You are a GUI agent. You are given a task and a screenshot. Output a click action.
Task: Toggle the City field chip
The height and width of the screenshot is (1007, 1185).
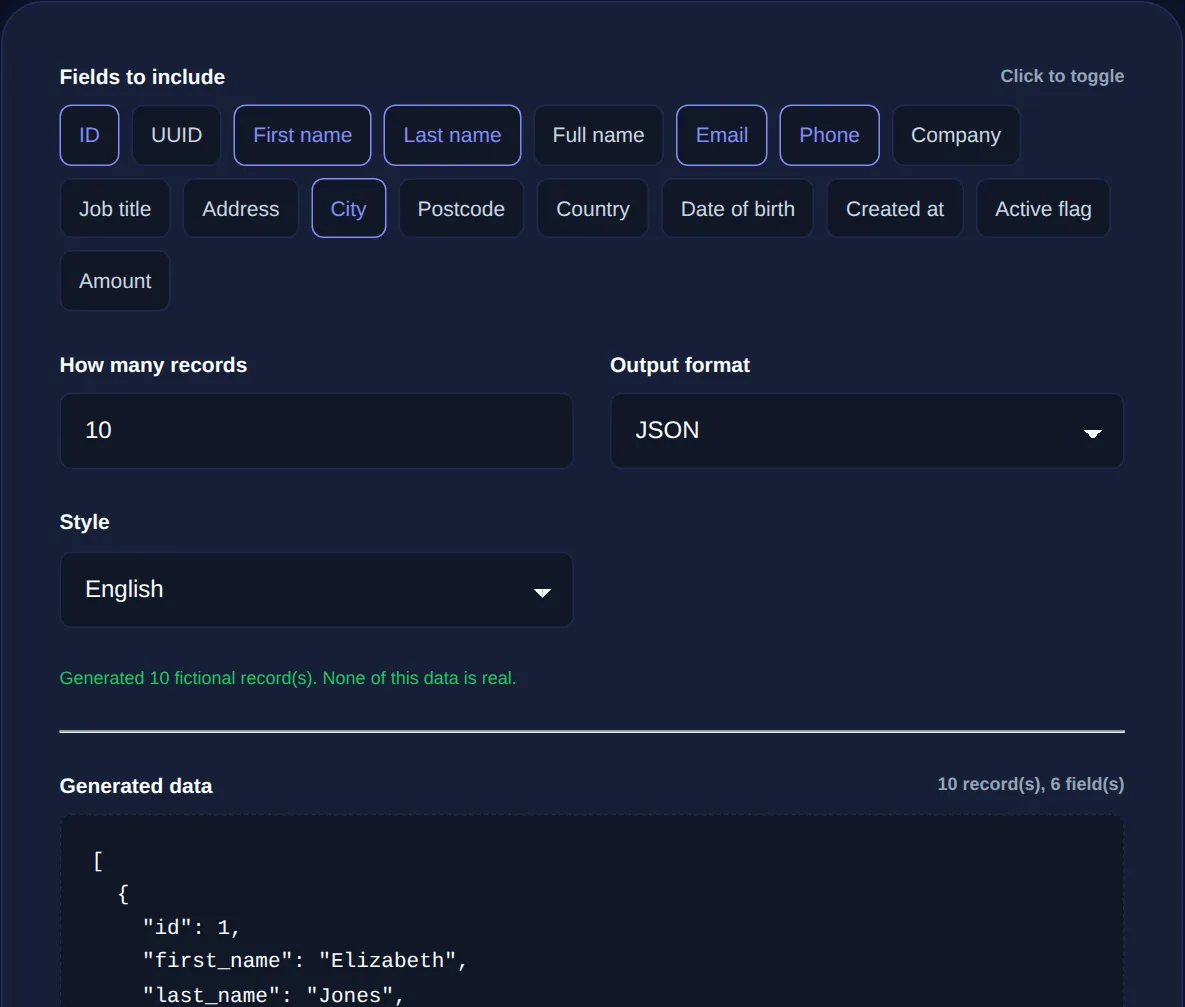348,209
